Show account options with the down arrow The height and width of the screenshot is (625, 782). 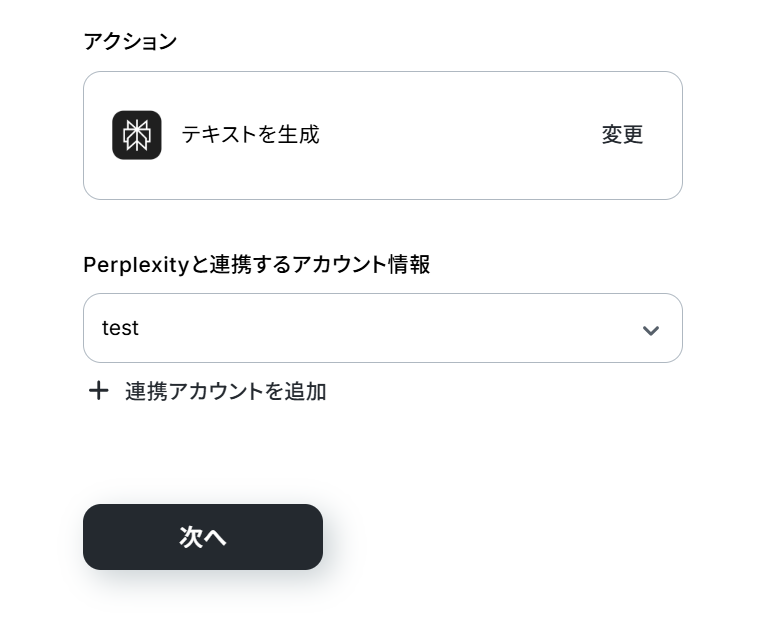point(651,330)
